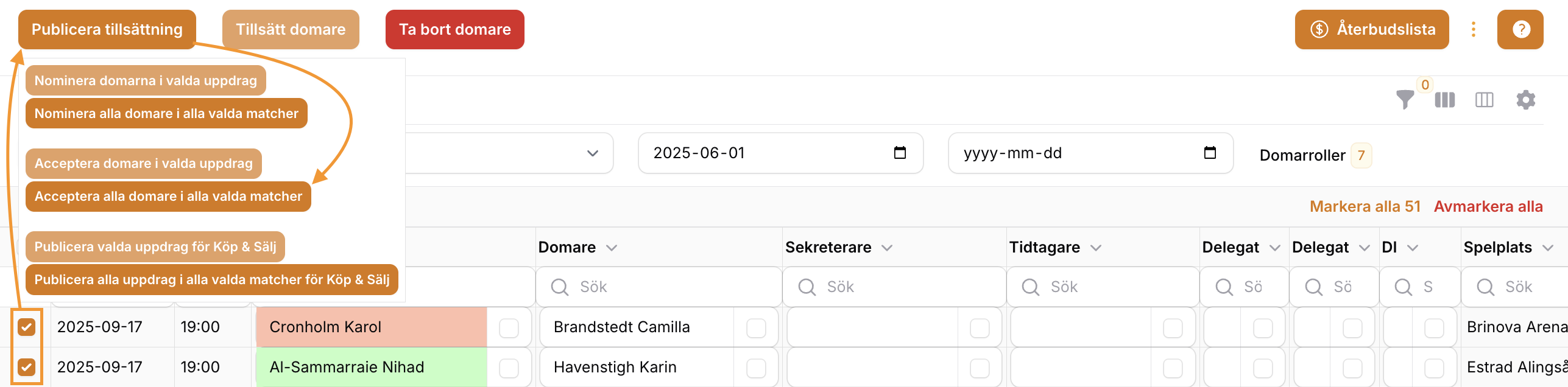Image resolution: width=1568 pixels, height=387 pixels.
Task: Select the solid columns layout icon
Action: point(1444,100)
